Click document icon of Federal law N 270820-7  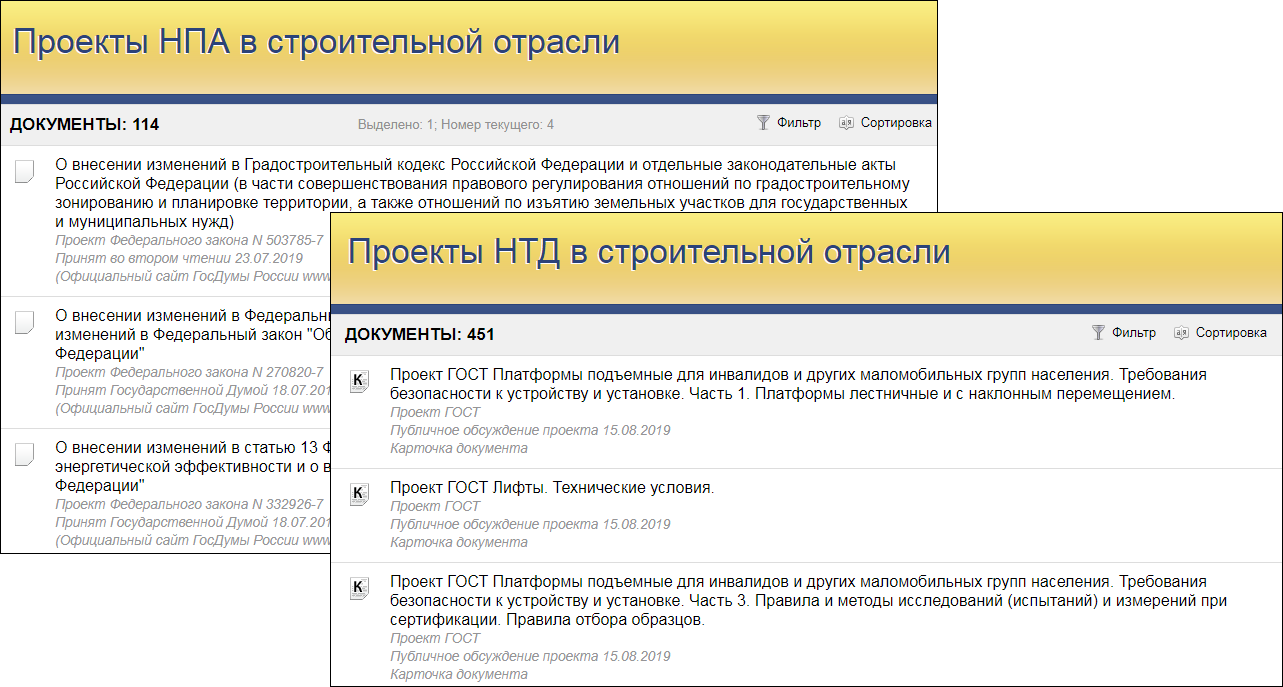coord(25,322)
